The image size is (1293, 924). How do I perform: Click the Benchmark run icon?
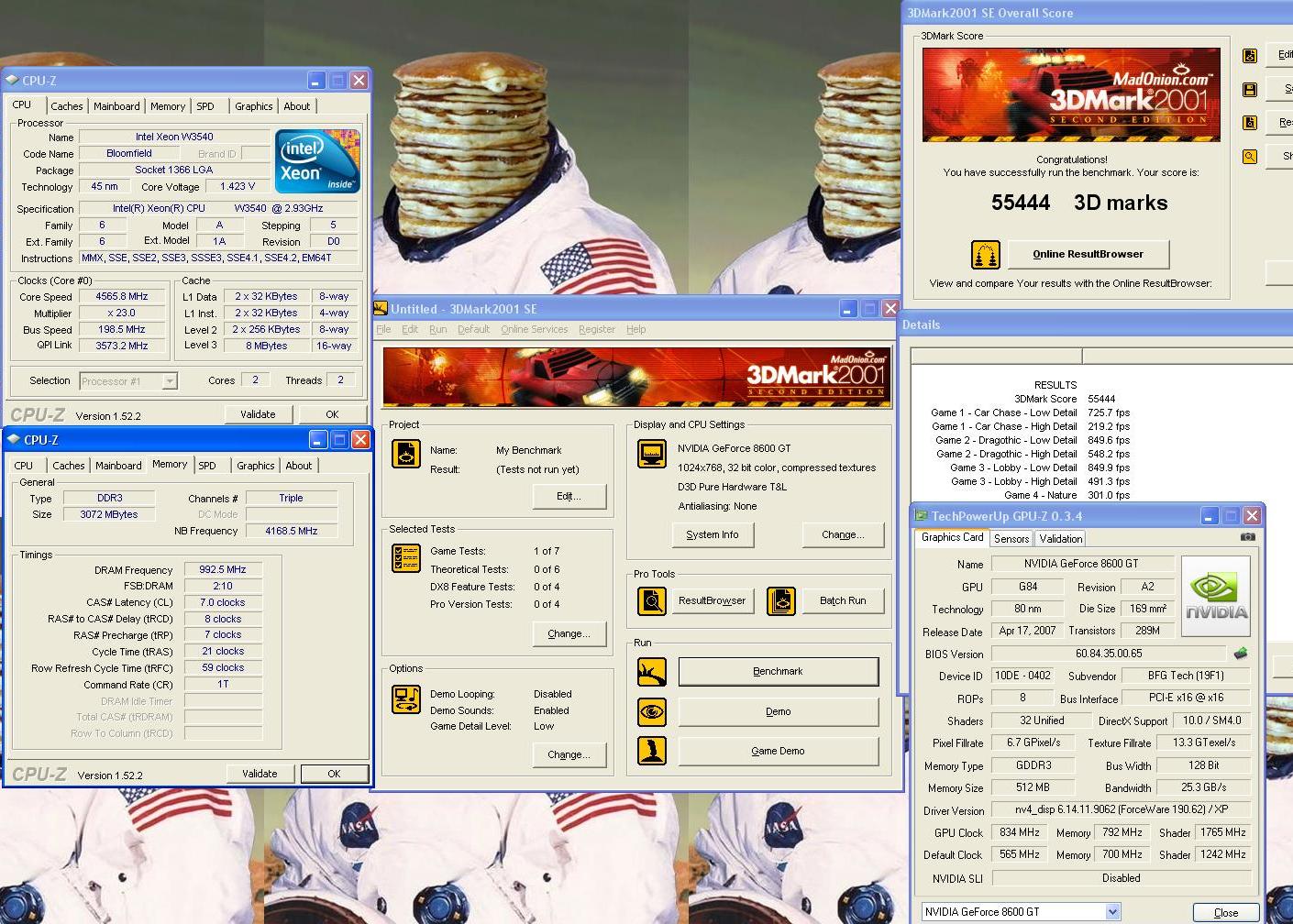point(652,672)
